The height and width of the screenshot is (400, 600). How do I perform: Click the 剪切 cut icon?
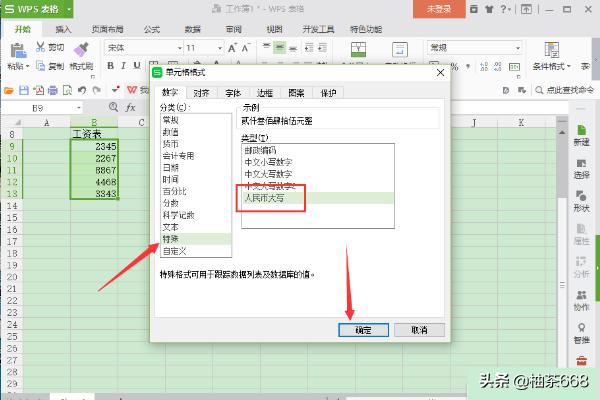click(48, 48)
